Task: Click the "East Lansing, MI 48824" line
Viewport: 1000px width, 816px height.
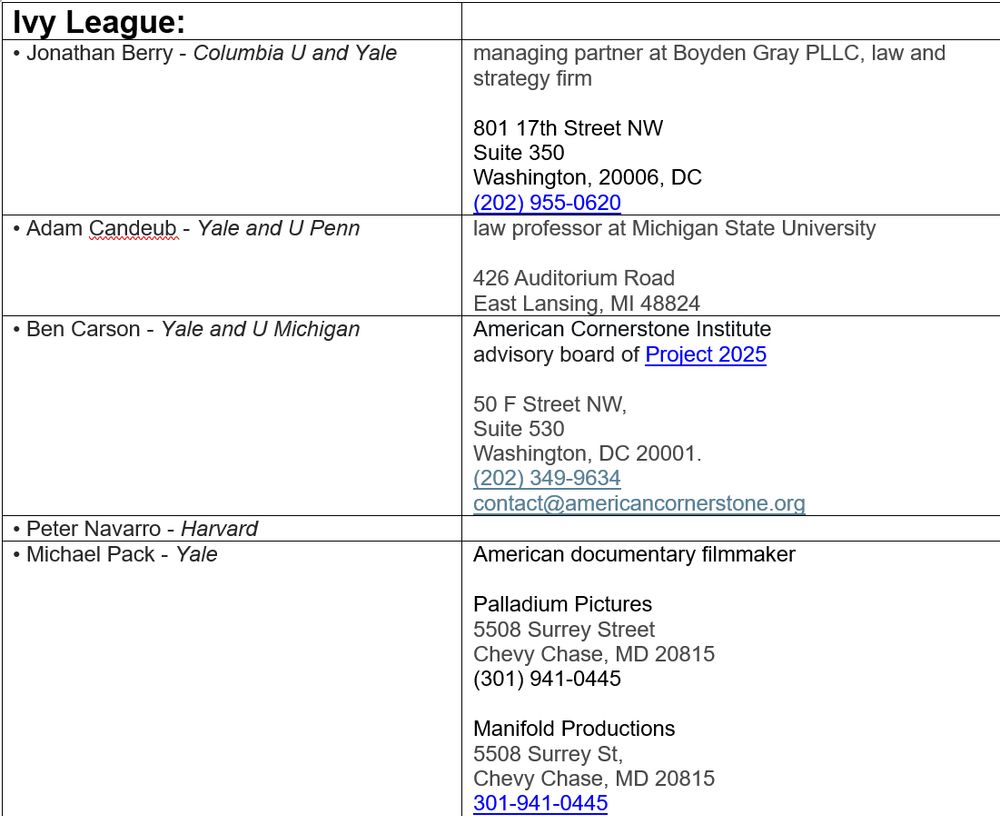Action: (x=587, y=303)
